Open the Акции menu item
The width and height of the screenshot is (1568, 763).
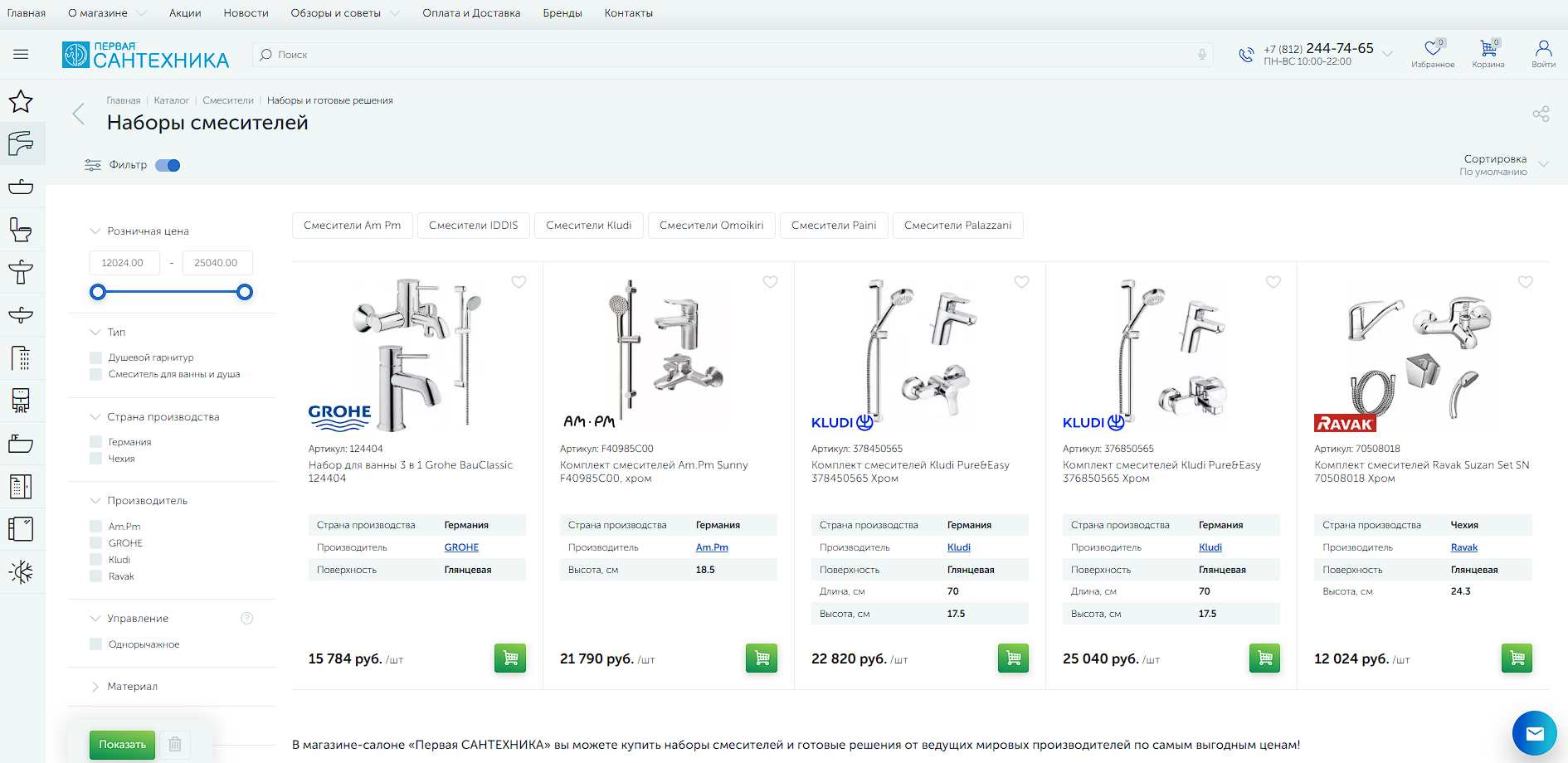pyautogui.click(x=185, y=13)
